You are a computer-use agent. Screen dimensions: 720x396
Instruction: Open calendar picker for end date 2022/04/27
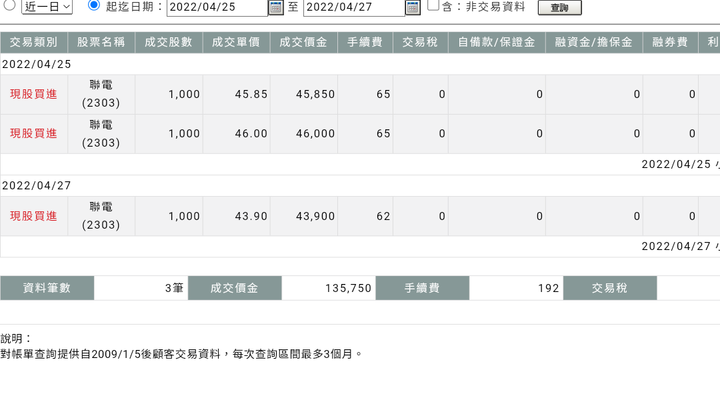pyautogui.click(x=413, y=7)
